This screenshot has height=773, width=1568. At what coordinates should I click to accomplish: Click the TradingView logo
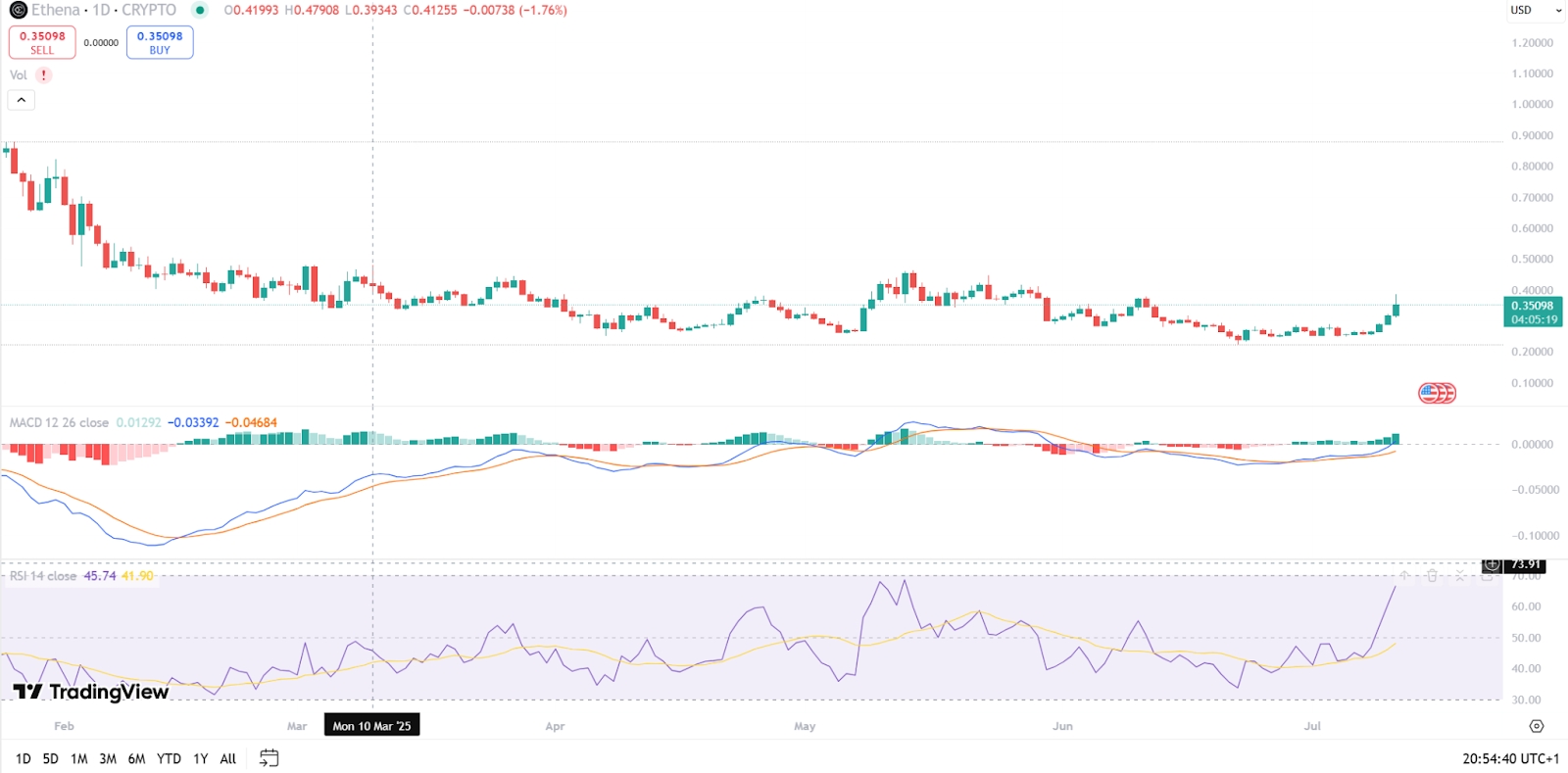pos(91,692)
